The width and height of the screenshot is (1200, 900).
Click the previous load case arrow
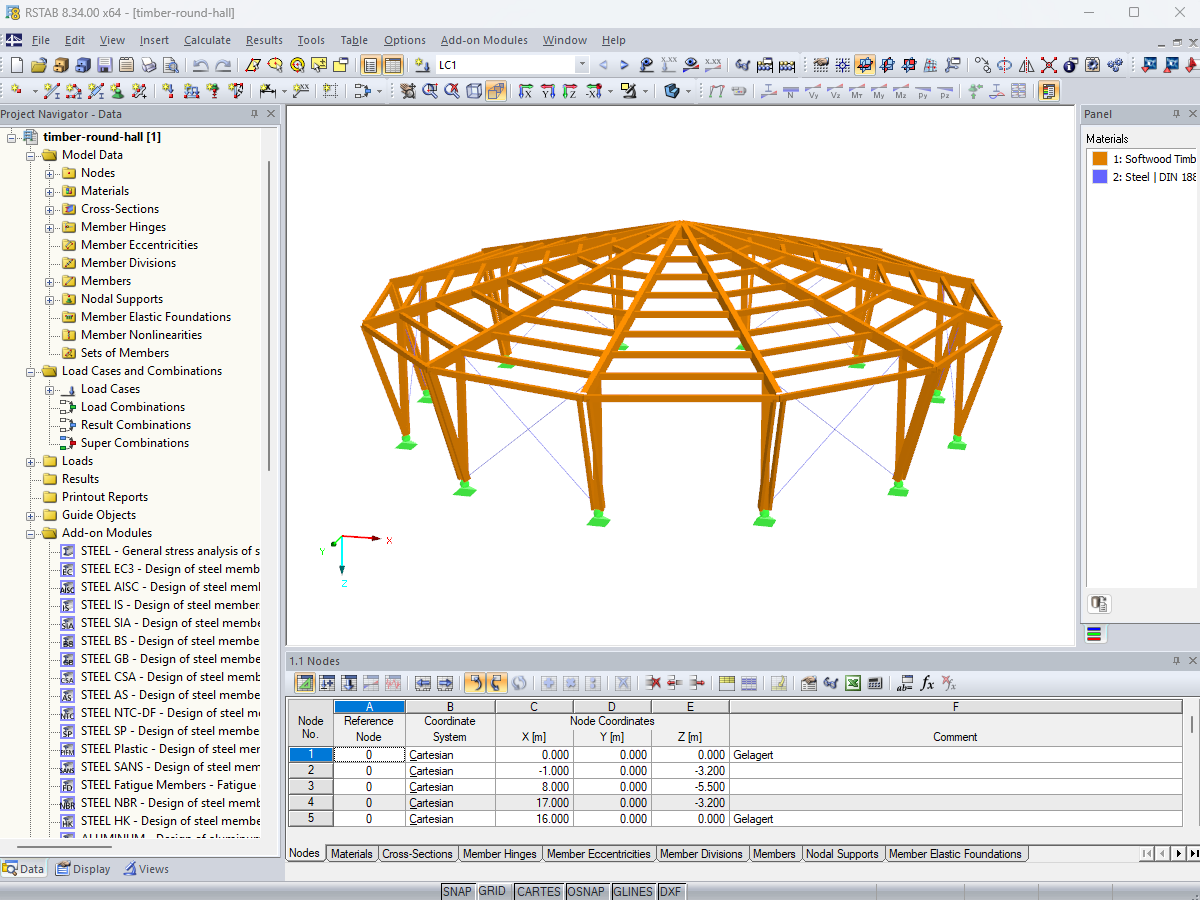click(x=603, y=65)
